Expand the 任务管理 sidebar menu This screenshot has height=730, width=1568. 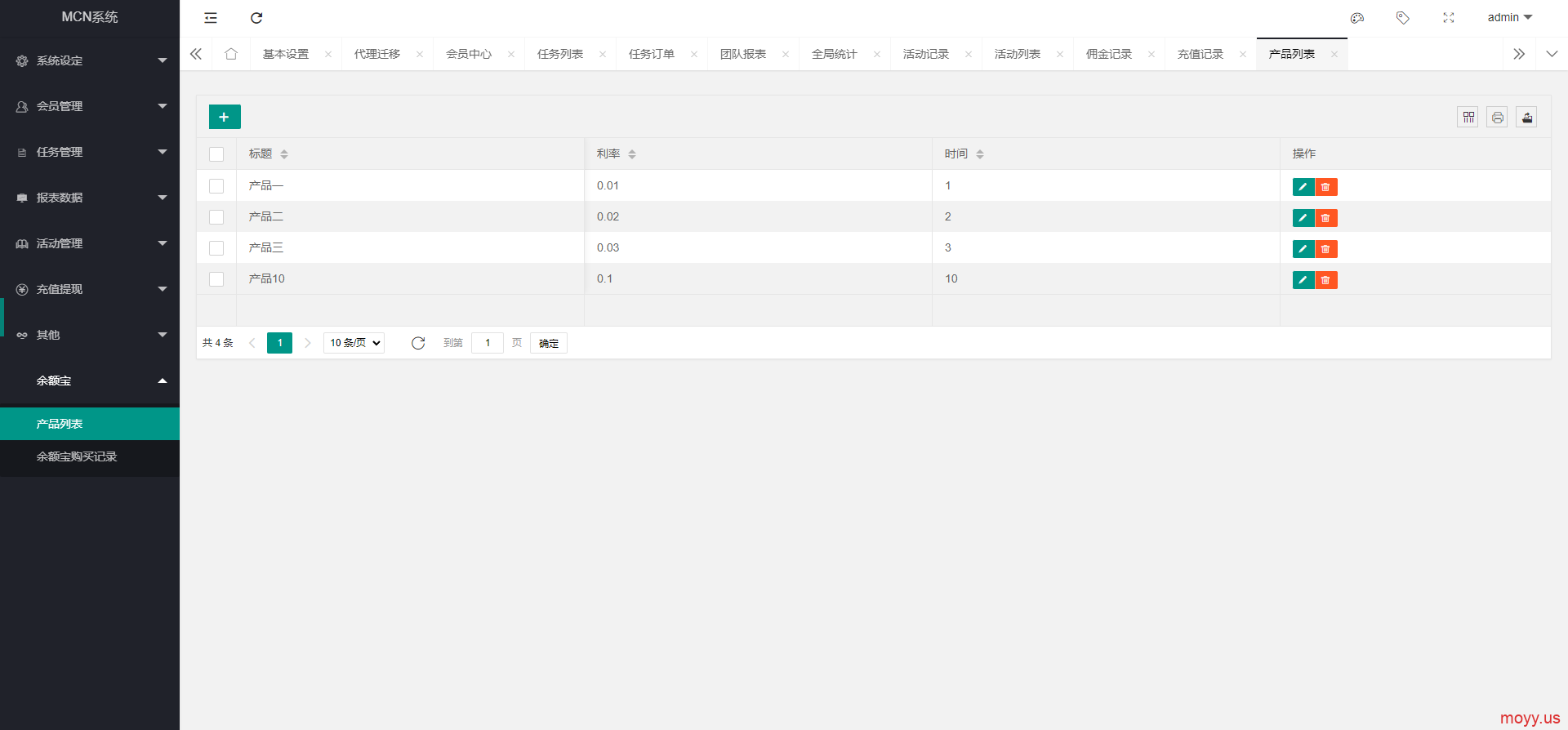[x=90, y=152]
